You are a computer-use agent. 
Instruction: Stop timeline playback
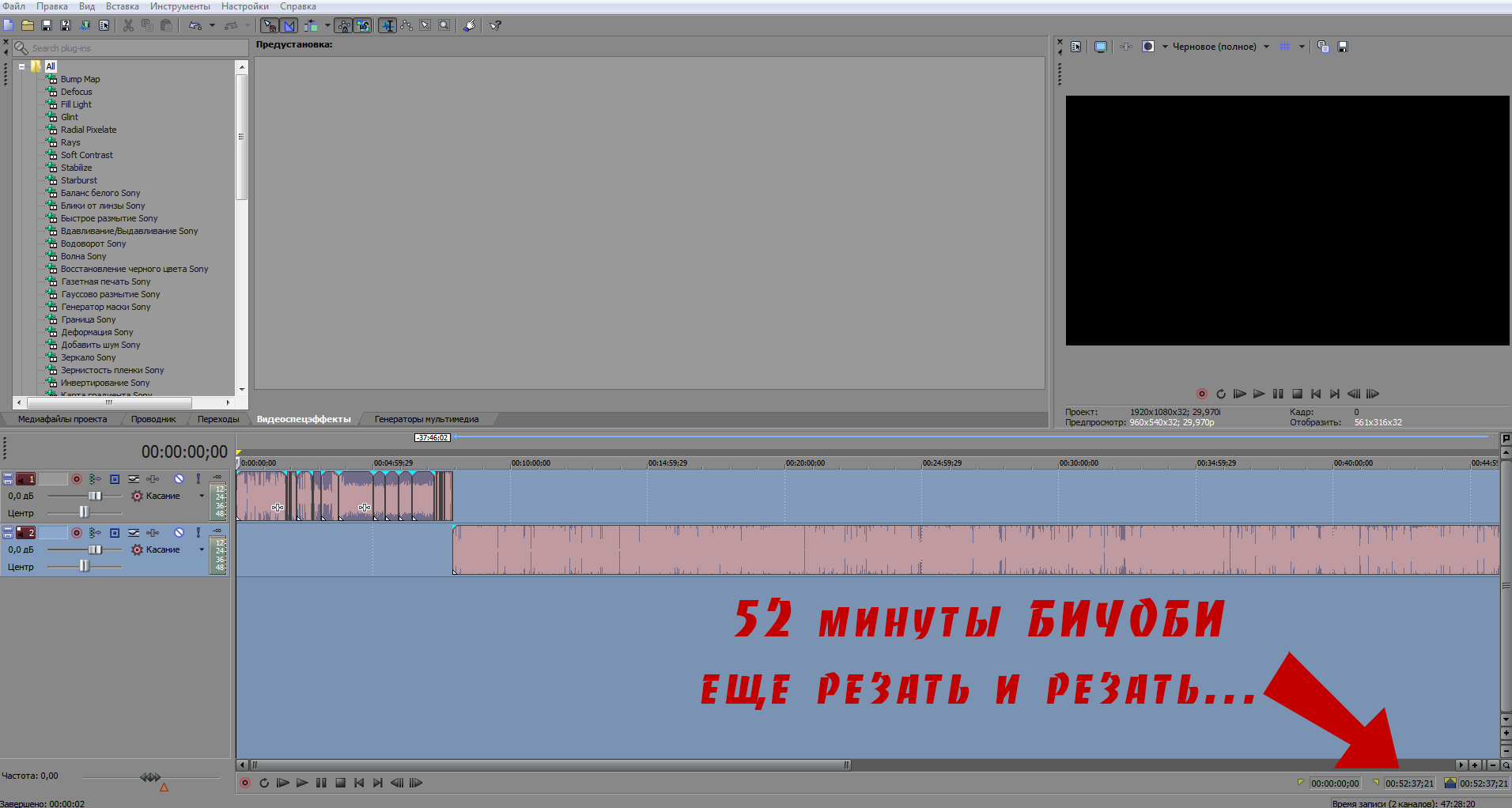340,783
